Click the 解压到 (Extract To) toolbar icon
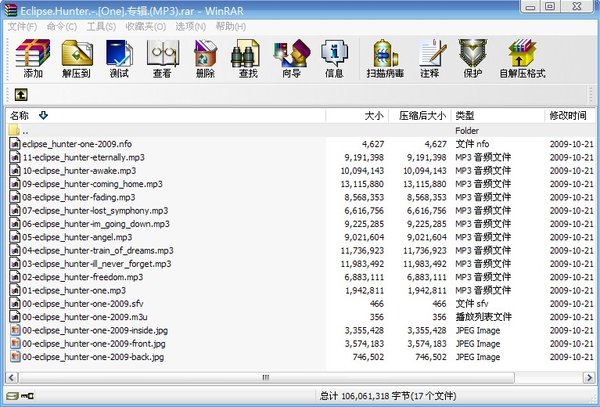The image size is (600, 407). pyautogui.click(x=77, y=53)
